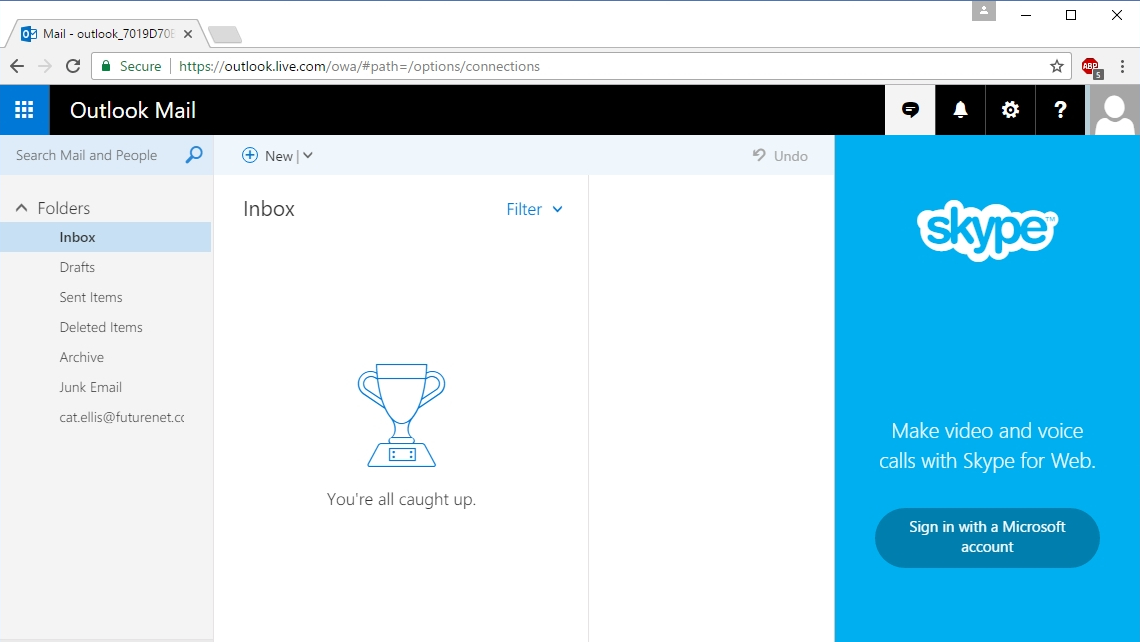
Task: Open the Filter dropdown
Action: tap(534, 209)
